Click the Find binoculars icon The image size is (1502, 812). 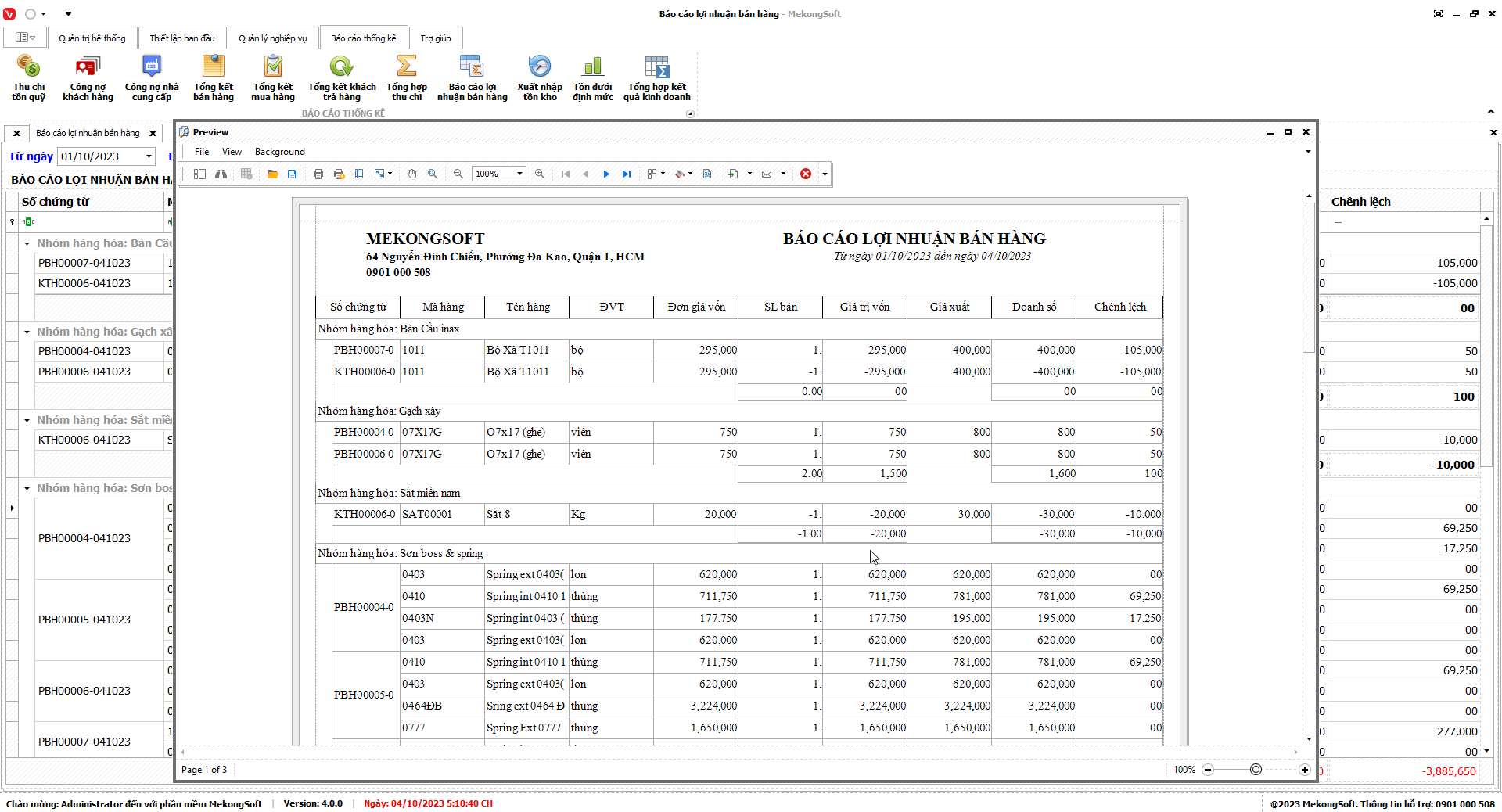[x=221, y=174]
